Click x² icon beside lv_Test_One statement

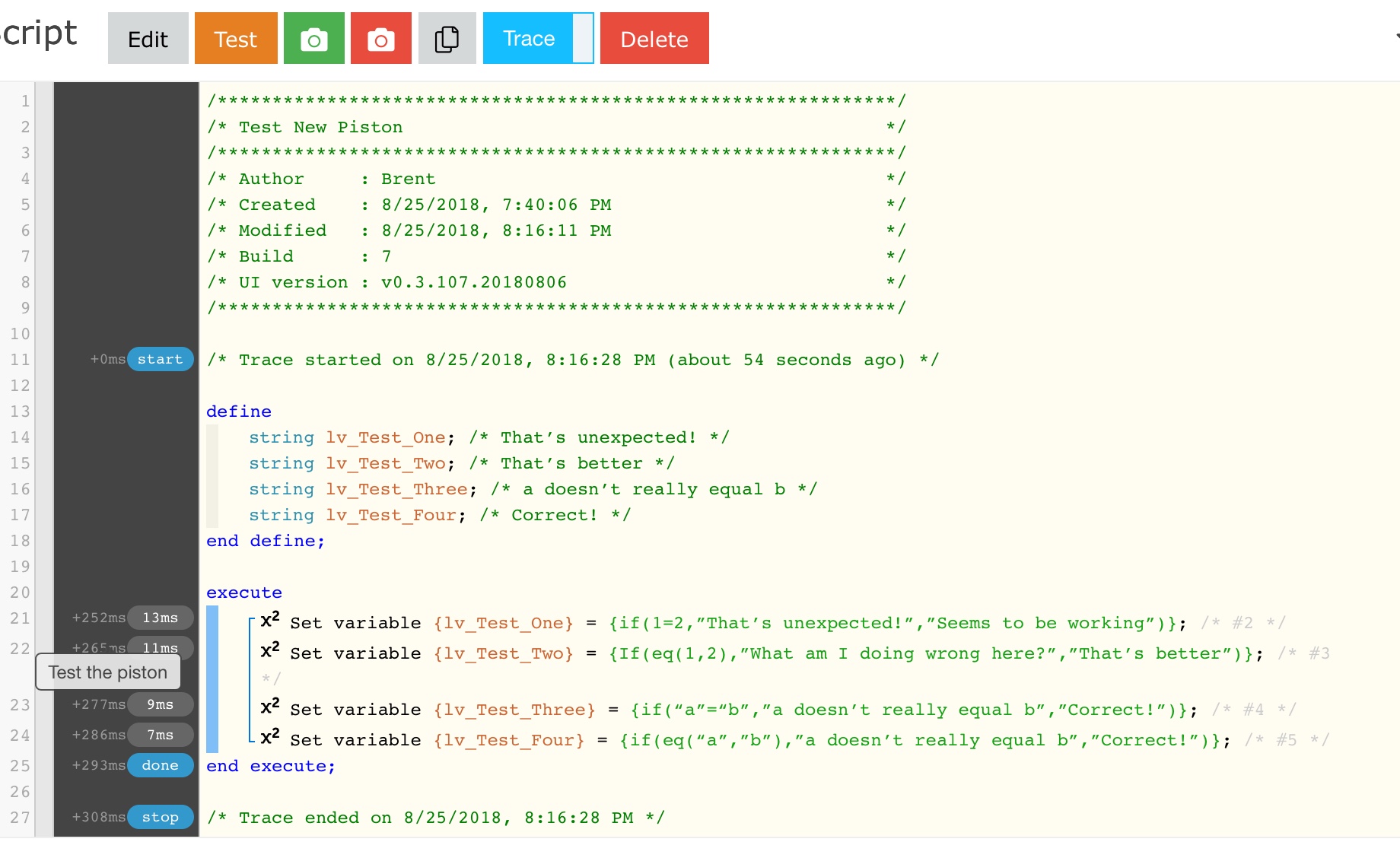pyautogui.click(x=270, y=620)
